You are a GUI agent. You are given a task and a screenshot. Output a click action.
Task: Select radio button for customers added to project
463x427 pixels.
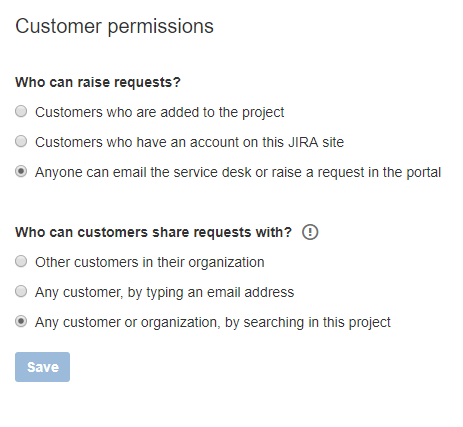pos(21,111)
